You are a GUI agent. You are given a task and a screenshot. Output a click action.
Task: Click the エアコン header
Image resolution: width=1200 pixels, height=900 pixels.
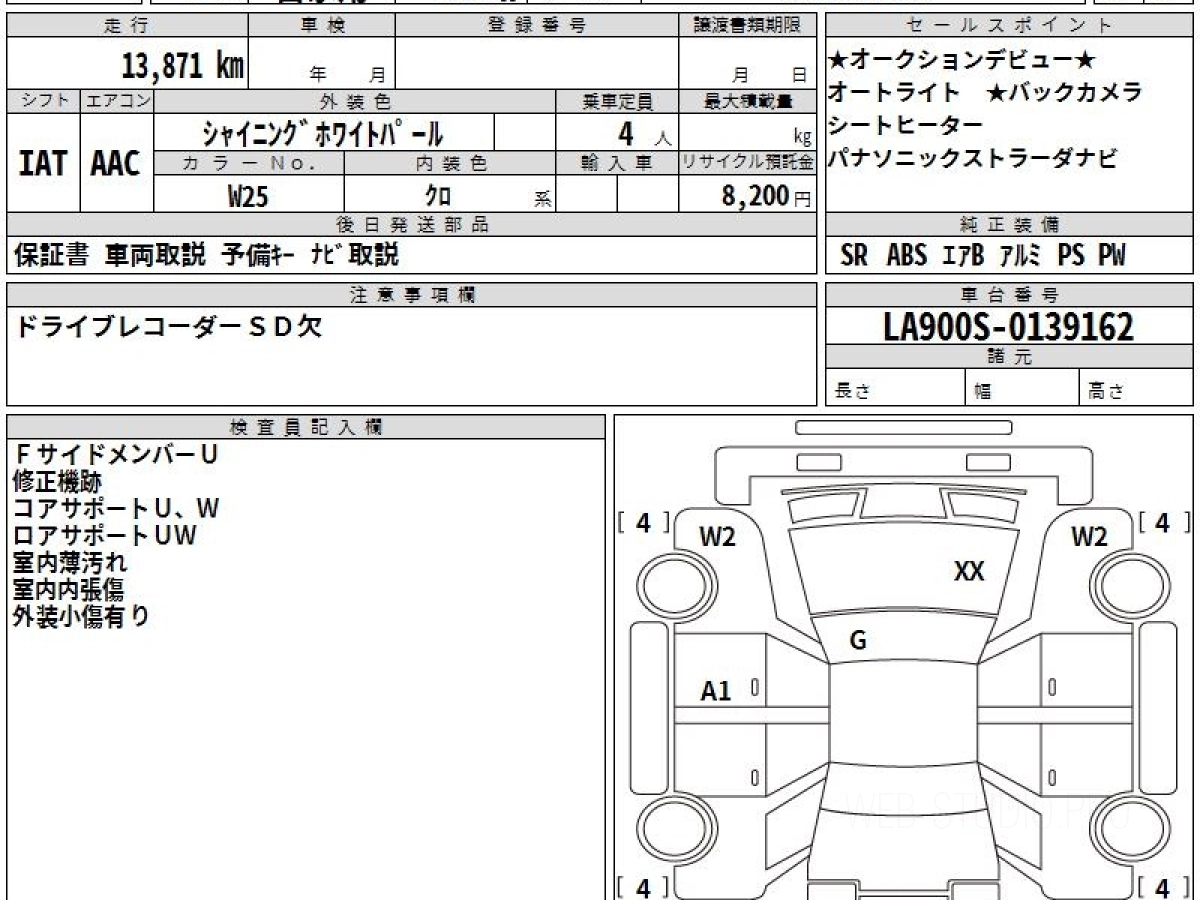pos(117,101)
